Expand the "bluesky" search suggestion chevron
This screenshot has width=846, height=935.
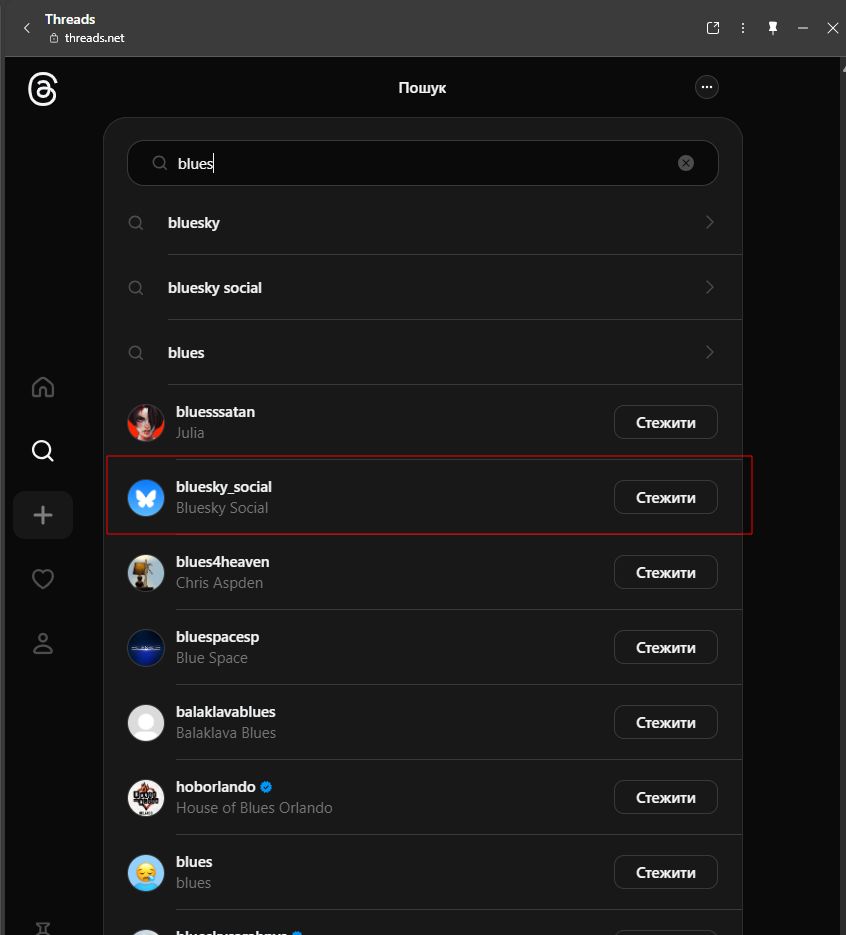tap(710, 222)
